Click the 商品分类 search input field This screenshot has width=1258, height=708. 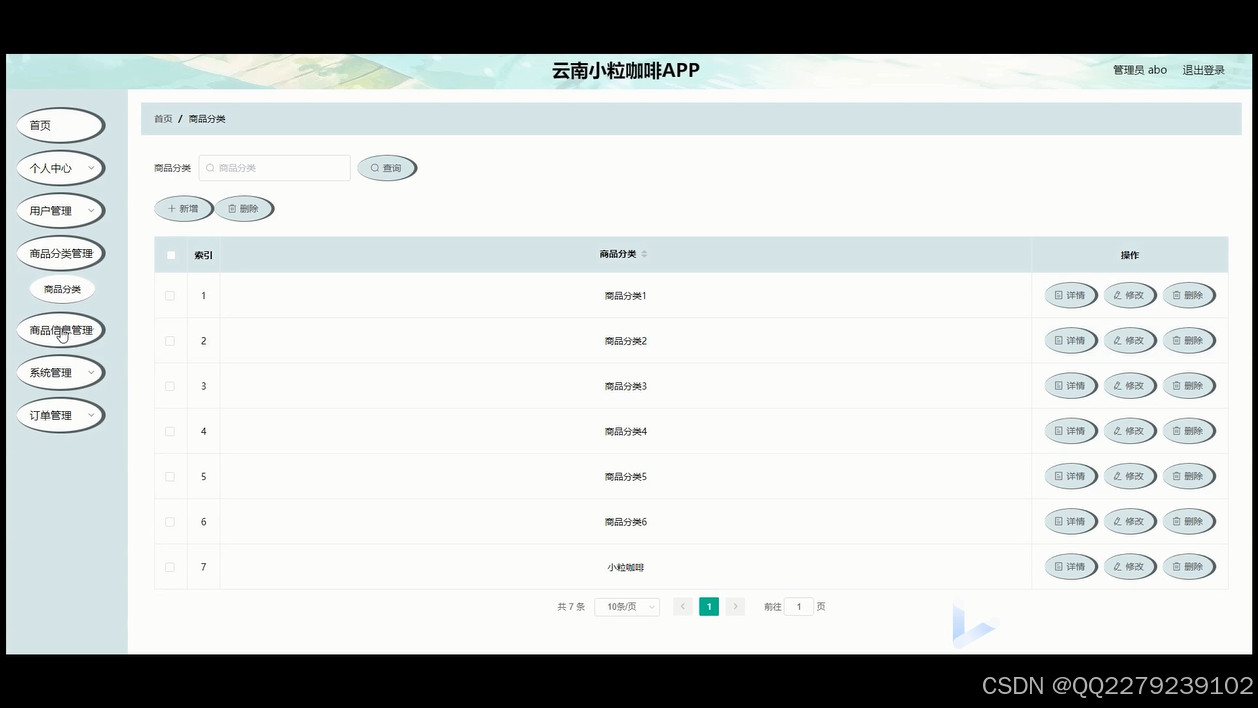[x=274, y=167]
